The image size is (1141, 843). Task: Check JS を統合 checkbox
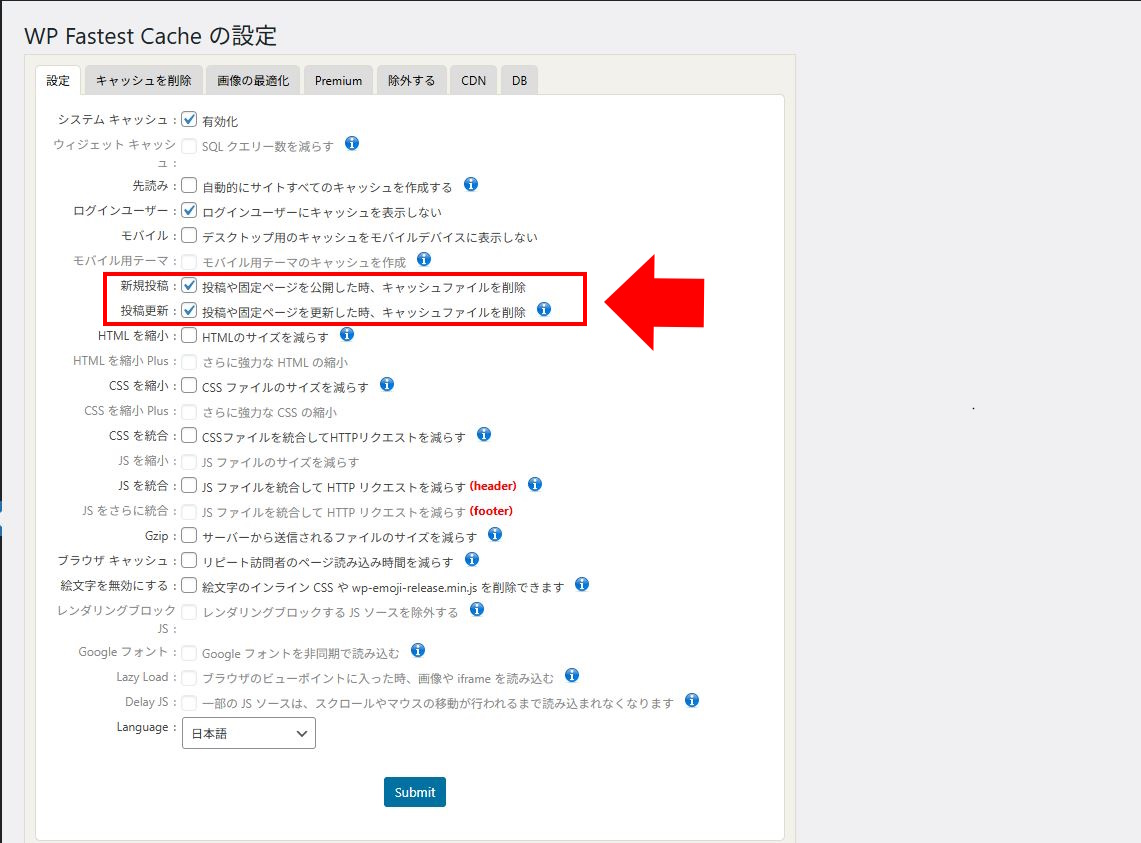(189, 485)
